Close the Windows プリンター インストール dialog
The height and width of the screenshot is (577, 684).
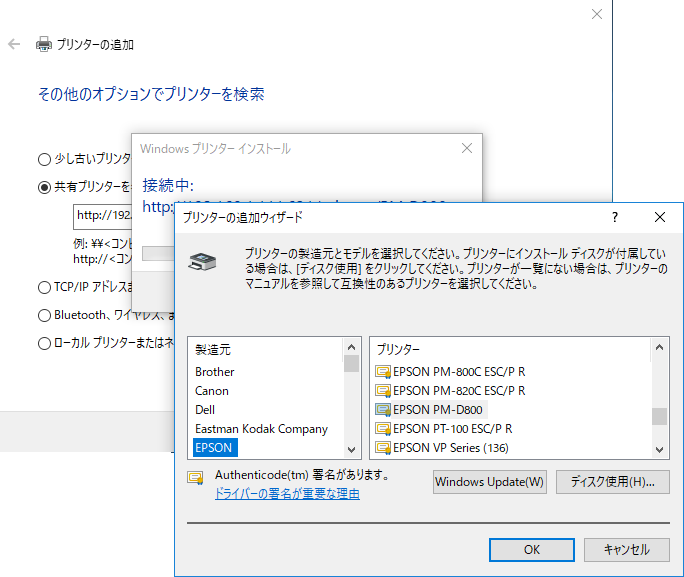point(467,148)
